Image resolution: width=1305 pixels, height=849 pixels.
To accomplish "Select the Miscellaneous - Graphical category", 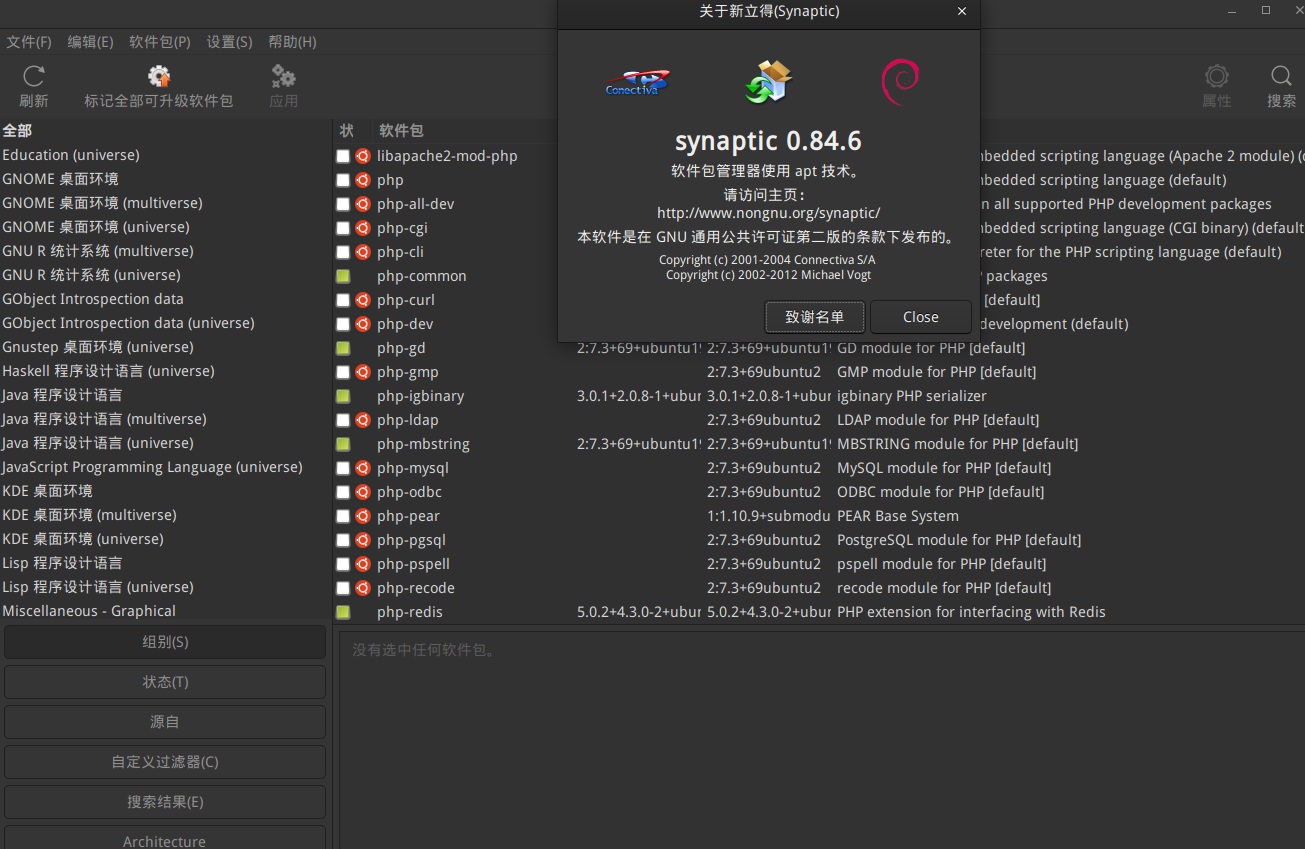I will [89, 611].
